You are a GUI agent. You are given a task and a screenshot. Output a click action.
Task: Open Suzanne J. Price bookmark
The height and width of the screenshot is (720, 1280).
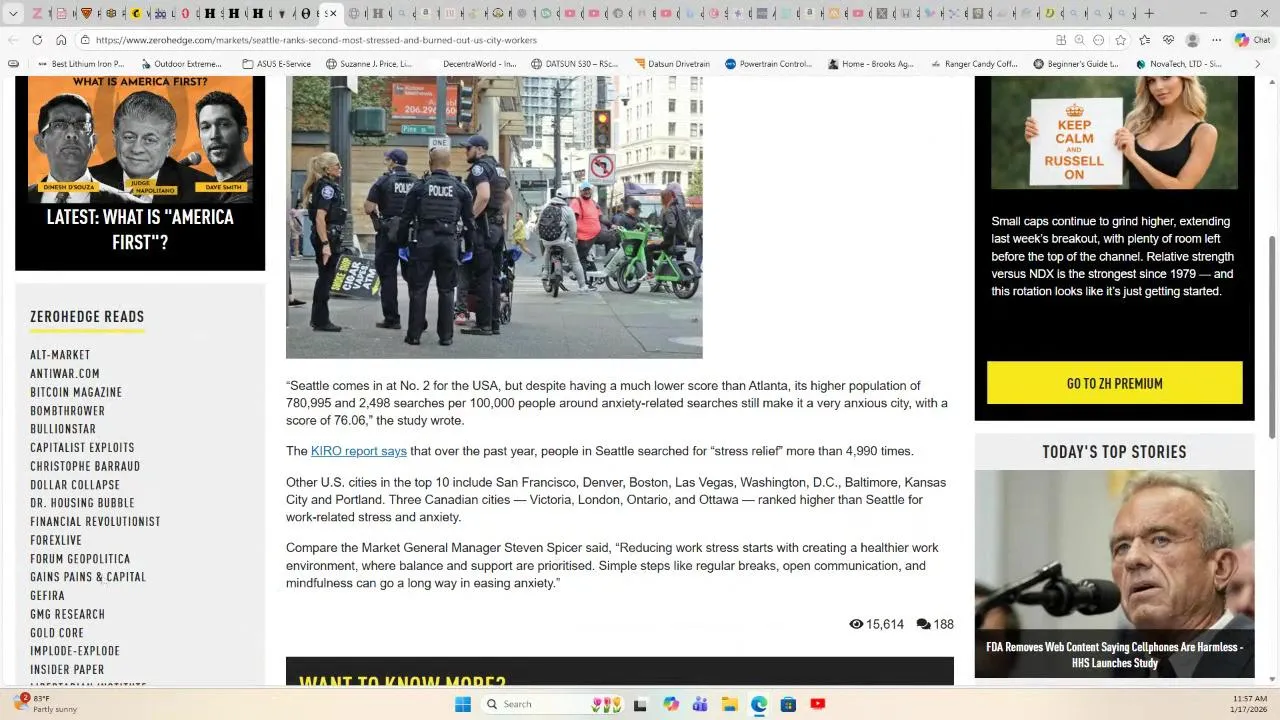pyautogui.click(x=369, y=64)
